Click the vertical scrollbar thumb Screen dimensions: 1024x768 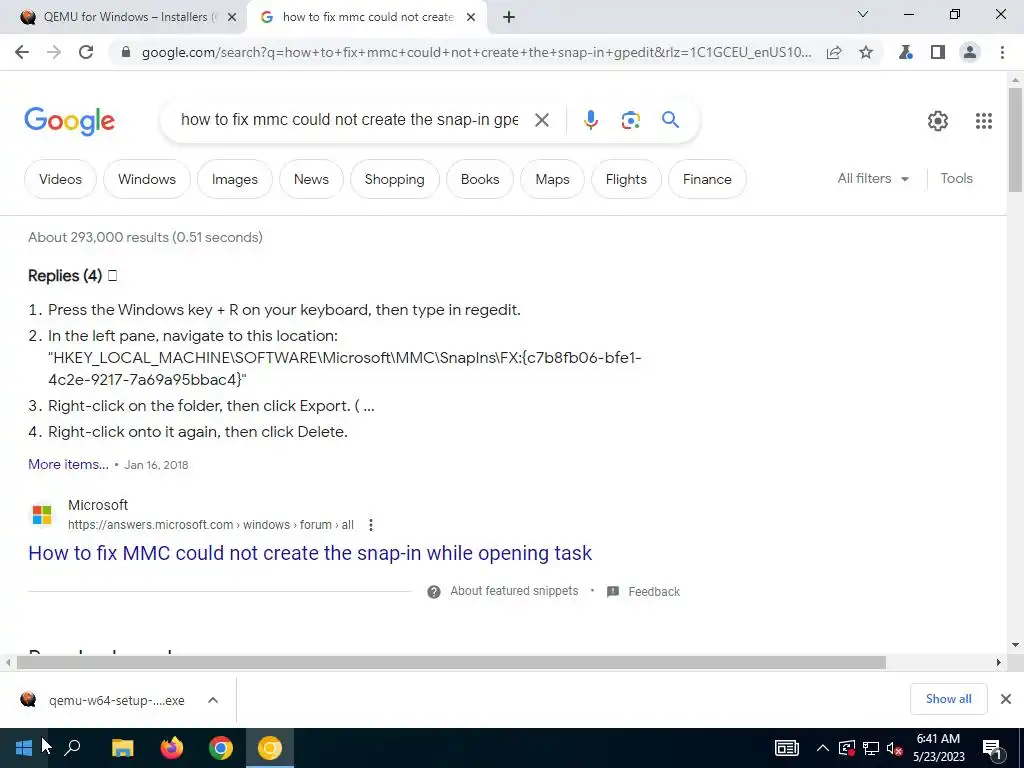(x=1015, y=139)
